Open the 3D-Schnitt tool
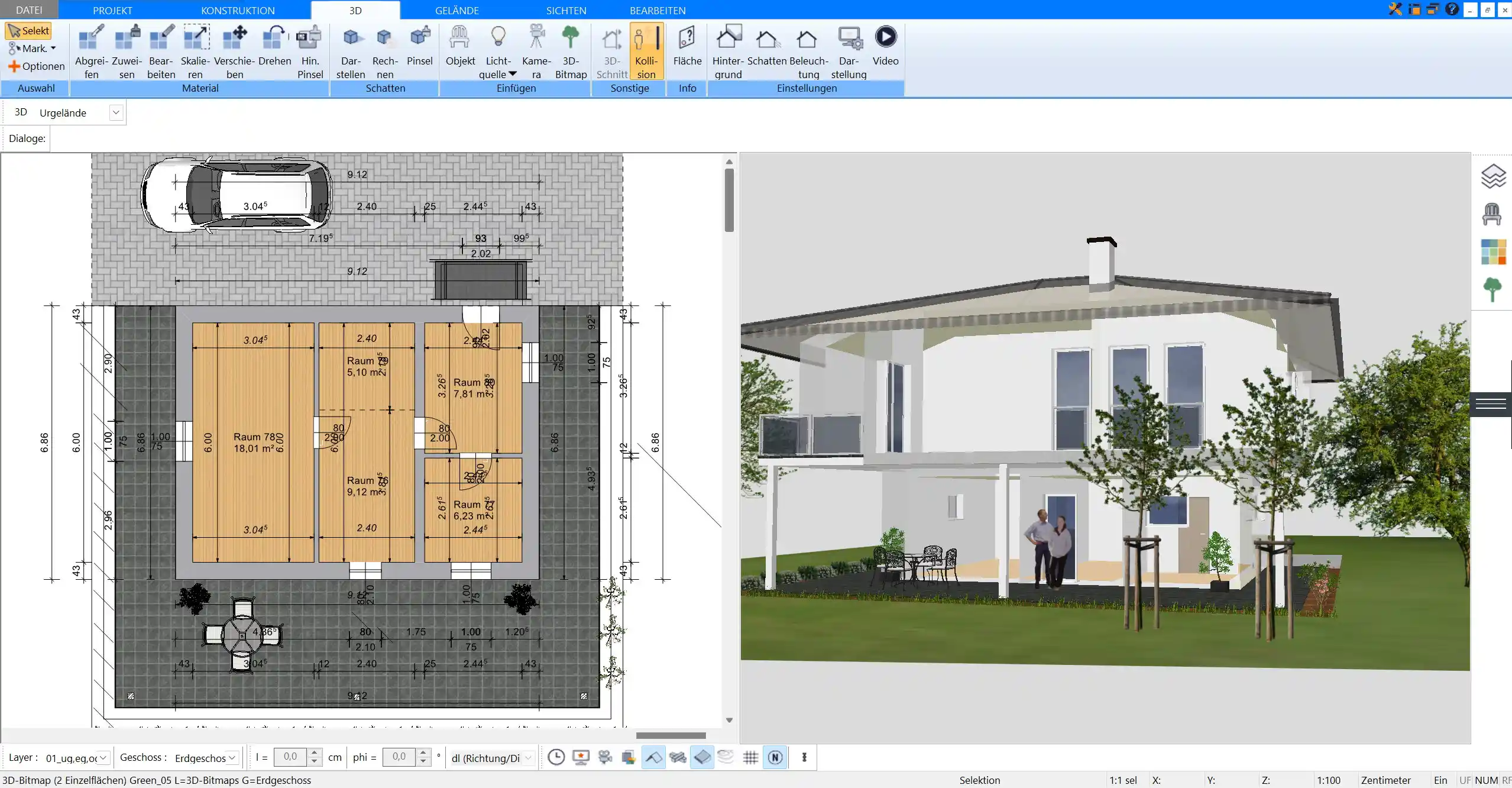This screenshot has height=788, width=1512. point(612,51)
